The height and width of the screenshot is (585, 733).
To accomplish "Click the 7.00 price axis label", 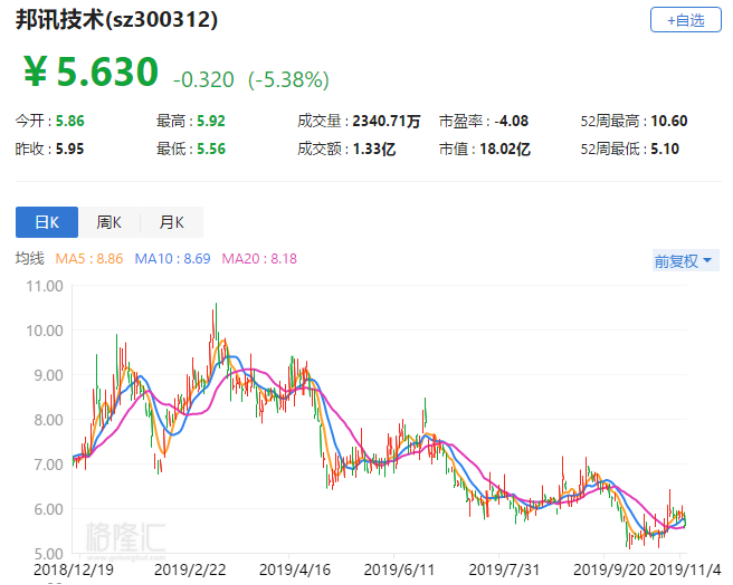I will point(48,465).
